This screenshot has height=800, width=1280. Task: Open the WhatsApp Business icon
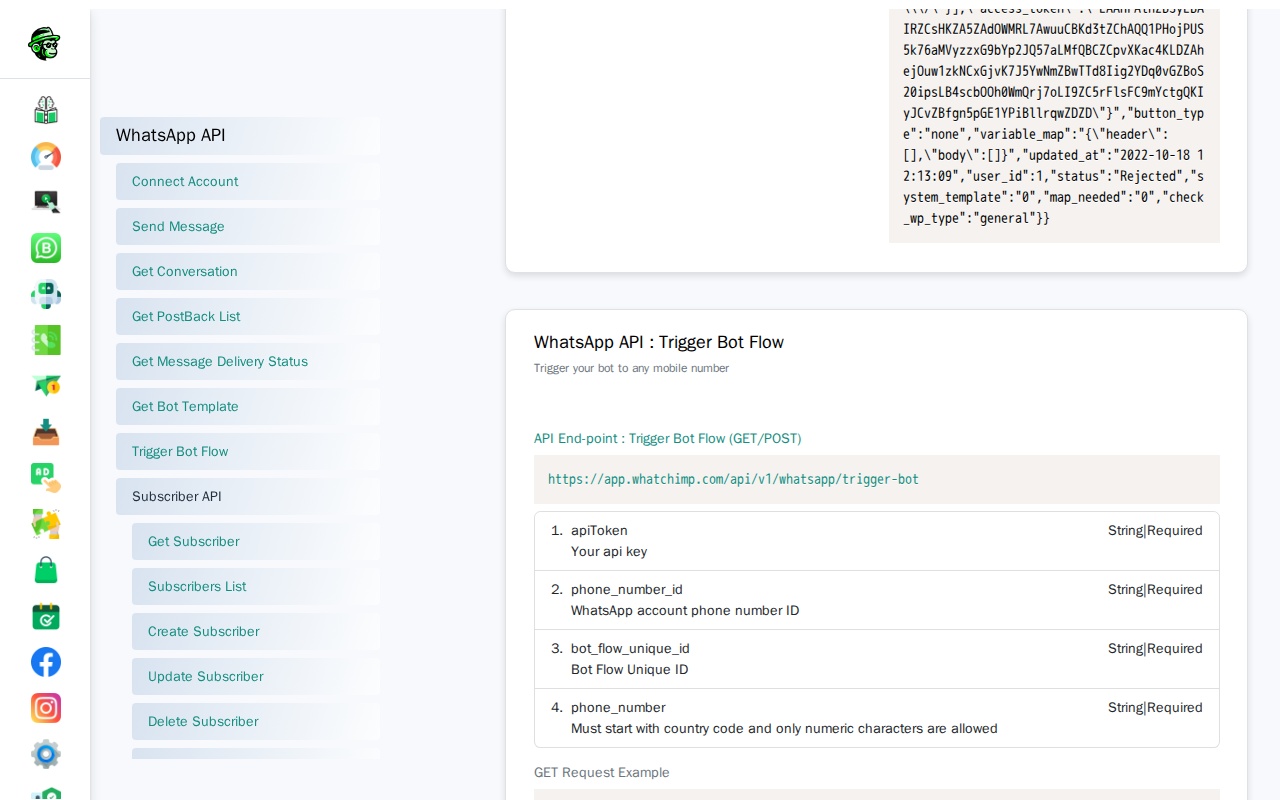click(46, 248)
